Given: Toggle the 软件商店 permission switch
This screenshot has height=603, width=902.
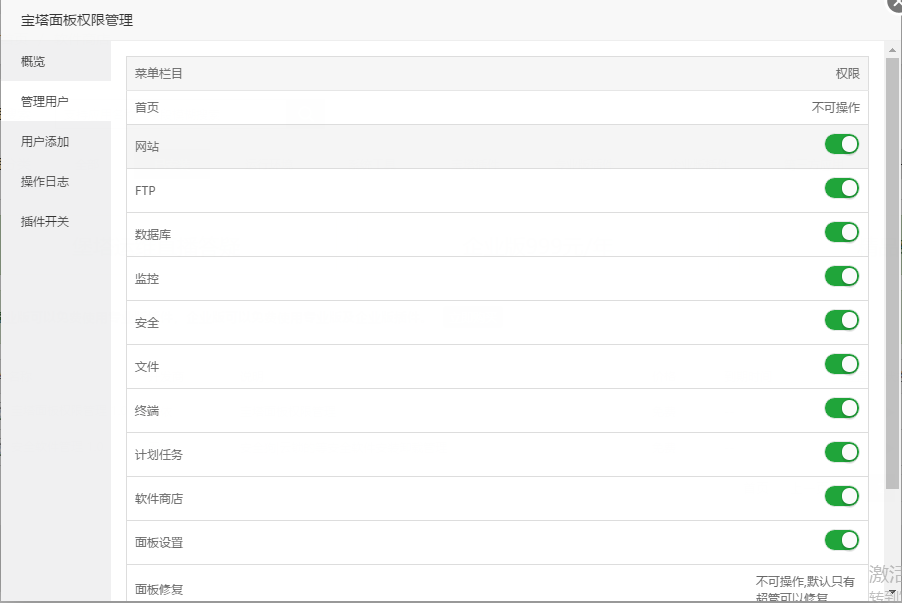Looking at the screenshot, I should [x=841, y=497].
